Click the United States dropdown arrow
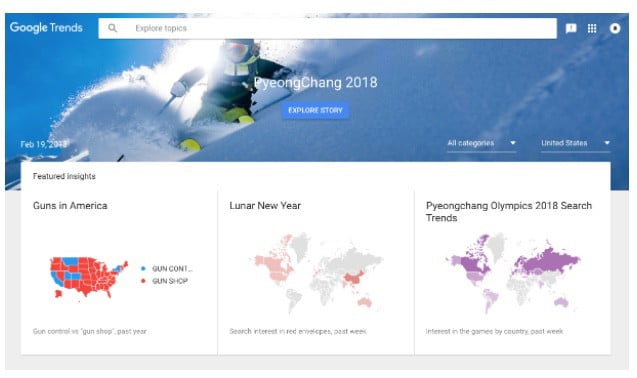The height and width of the screenshot is (378, 637). (x=607, y=143)
